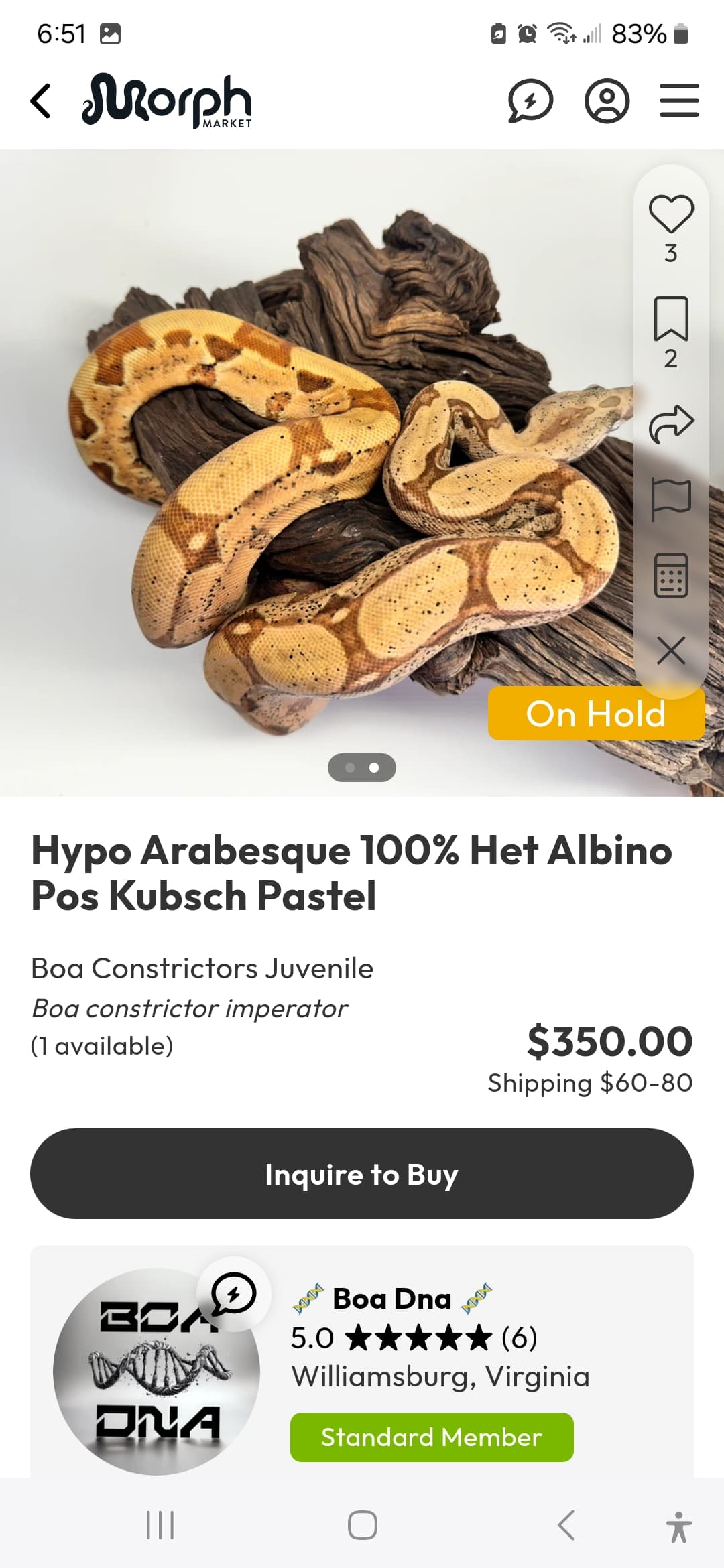Viewport: 724px width, 1568px height.
Task: Message seller via Boa DNA chat badge
Action: [233, 1294]
